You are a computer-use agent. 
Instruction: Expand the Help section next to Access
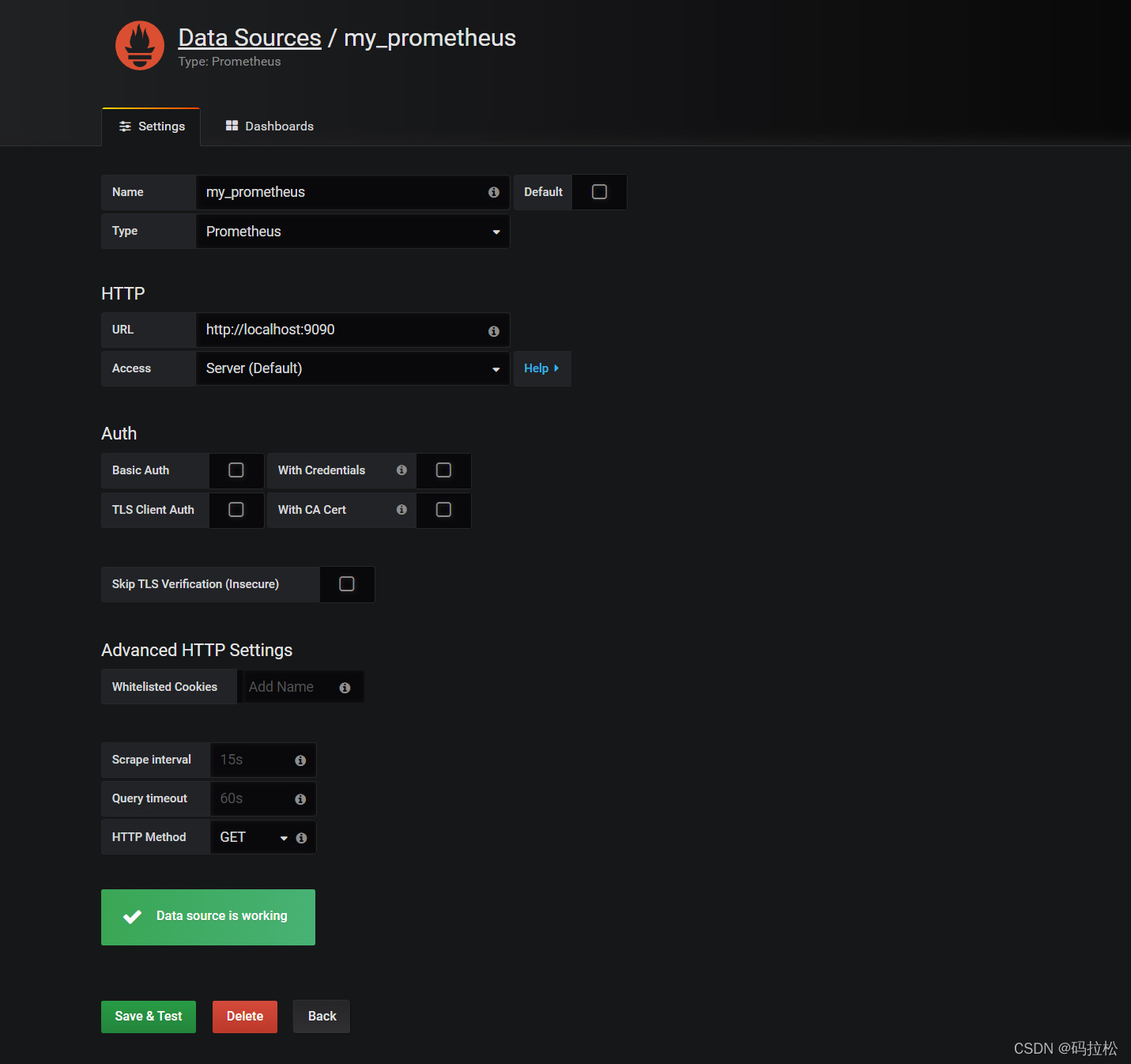[542, 368]
